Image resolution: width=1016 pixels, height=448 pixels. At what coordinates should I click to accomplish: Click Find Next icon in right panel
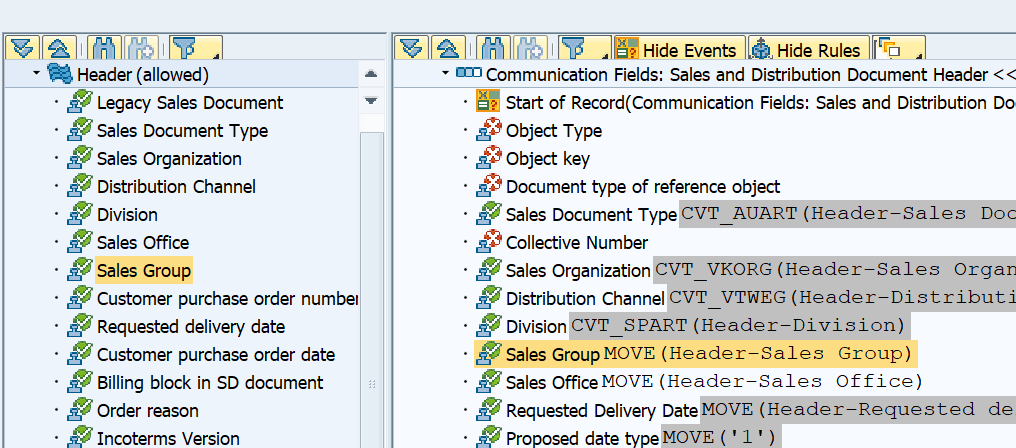[x=531, y=49]
